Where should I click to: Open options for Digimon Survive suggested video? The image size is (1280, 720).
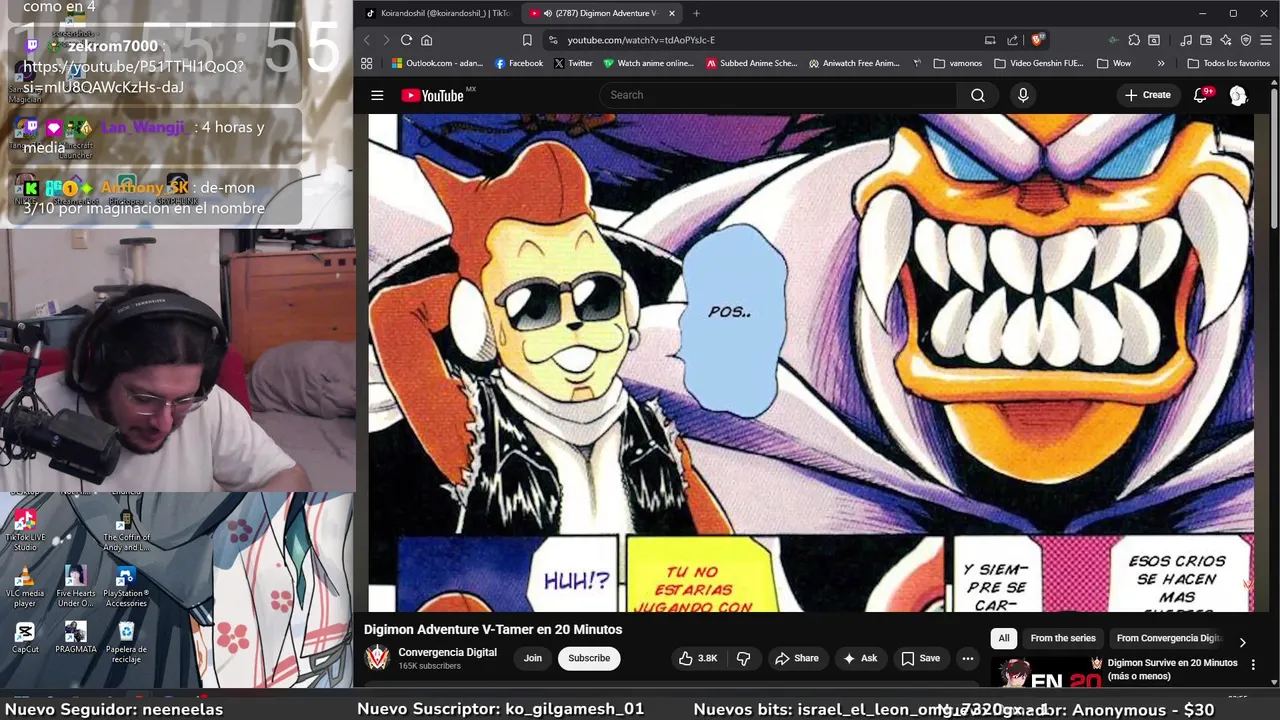pyautogui.click(x=1253, y=664)
